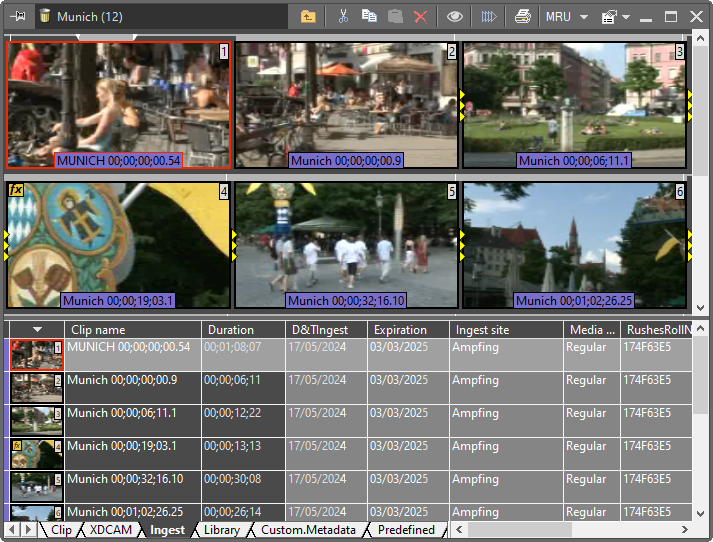Viewport: 713px width, 542px height.
Task: Click the Copy icon in the toolbar
Action: (369, 16)
